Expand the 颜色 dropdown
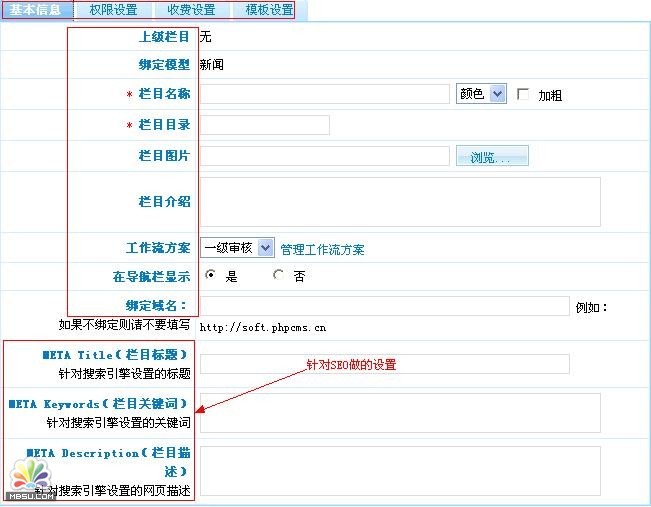651x507 pixels. tap(482, 94)
